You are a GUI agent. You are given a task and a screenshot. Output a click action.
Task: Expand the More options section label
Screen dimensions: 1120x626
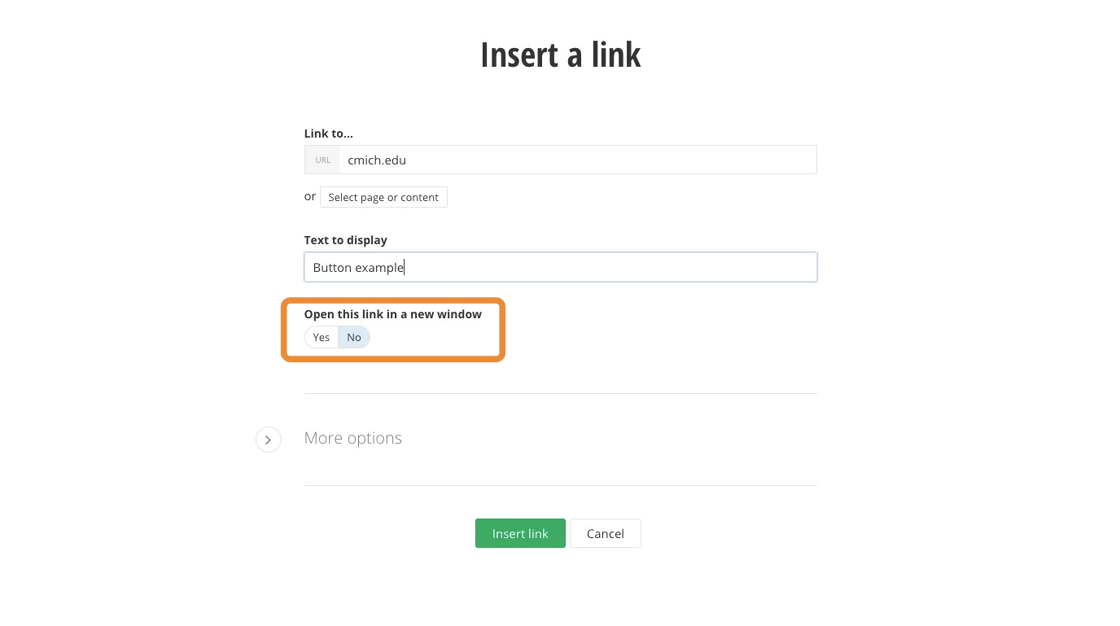(x=353, y=438)
